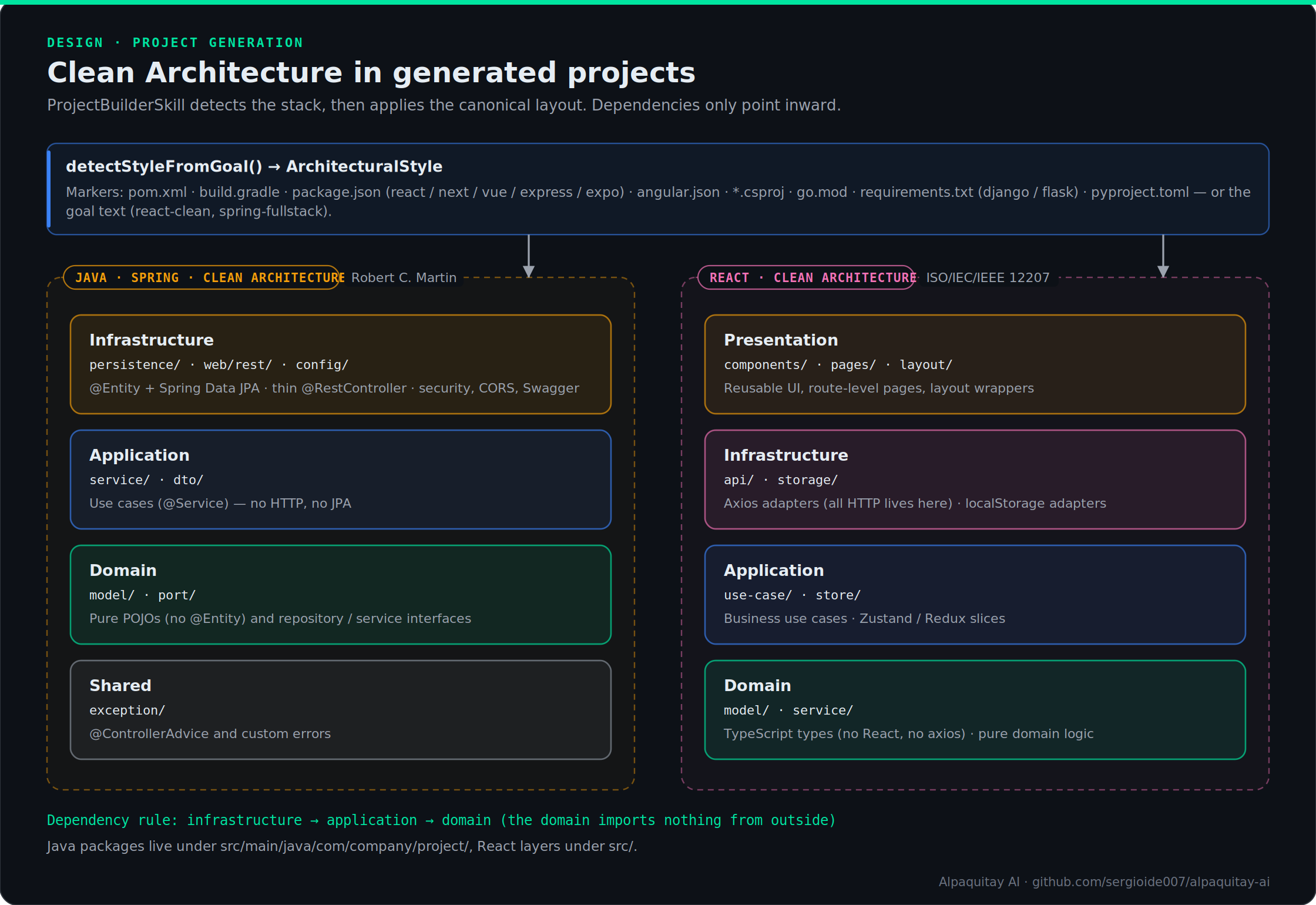The image size is (1316, 905).
Task: Click 'TypeScript types (no React, no axios)' text
Action: (908, 734)
